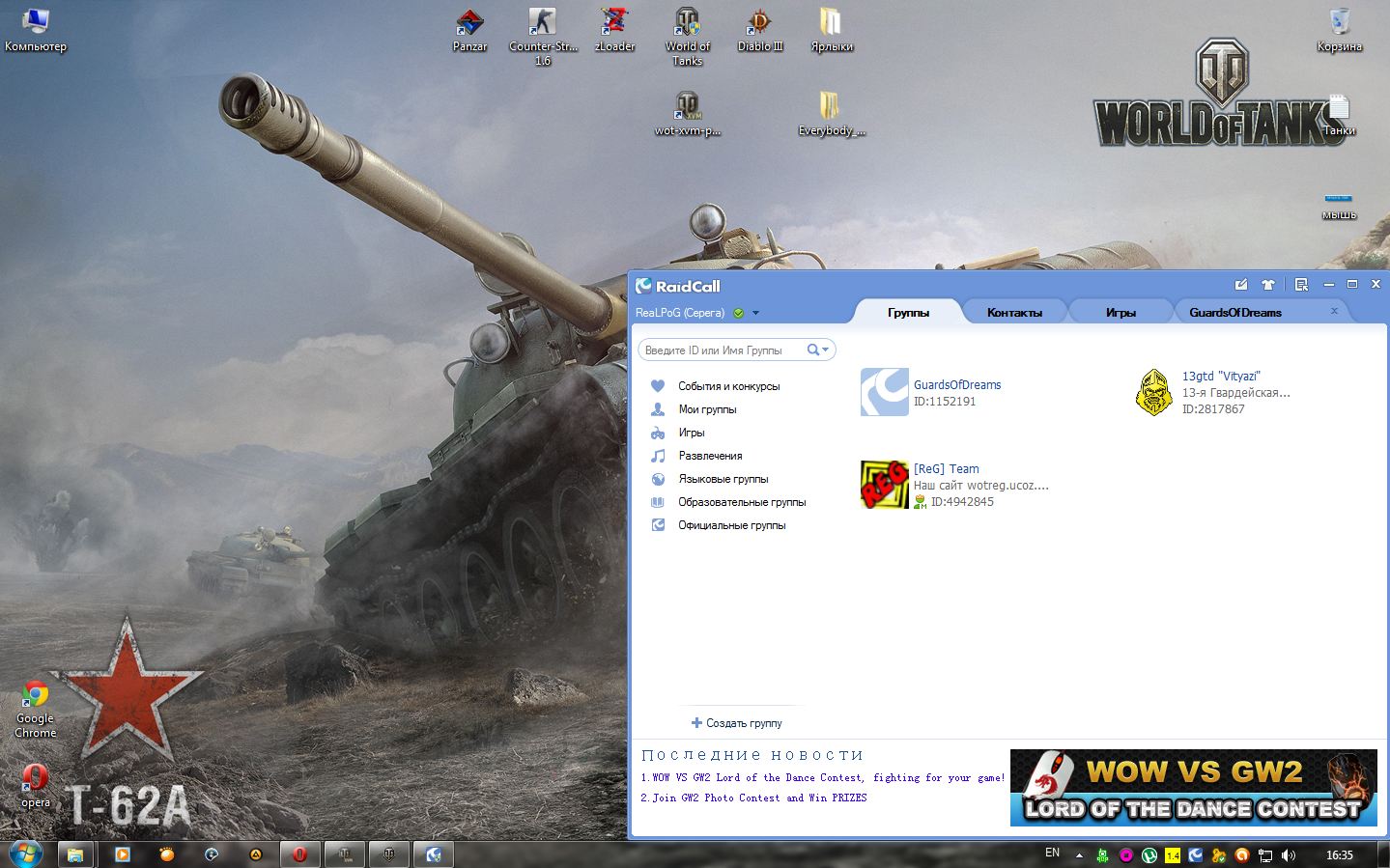Screen dimensions: 1390x868
Task: Click the RaidCall logo in title bar
Action: pyautogui.click(x=677, y=286)
